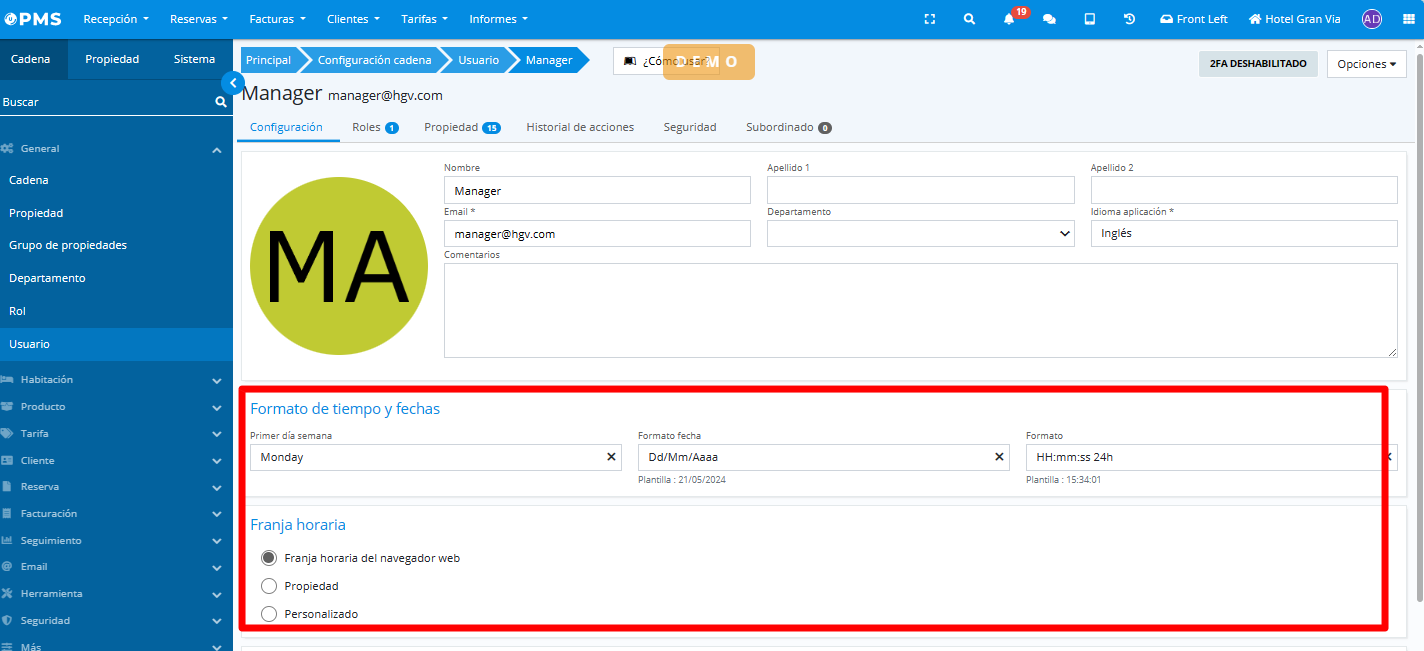Select the Propiedad time zone radio button

coord(269,586)
